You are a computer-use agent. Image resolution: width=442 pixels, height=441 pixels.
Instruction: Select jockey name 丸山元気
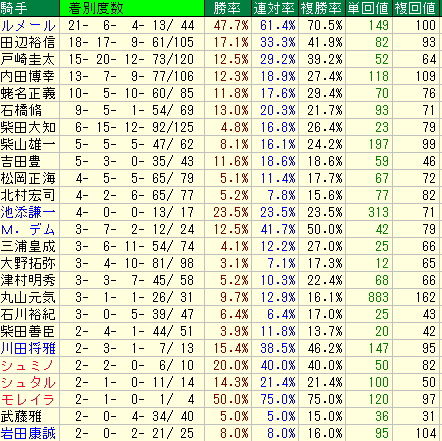pos(28,298)
